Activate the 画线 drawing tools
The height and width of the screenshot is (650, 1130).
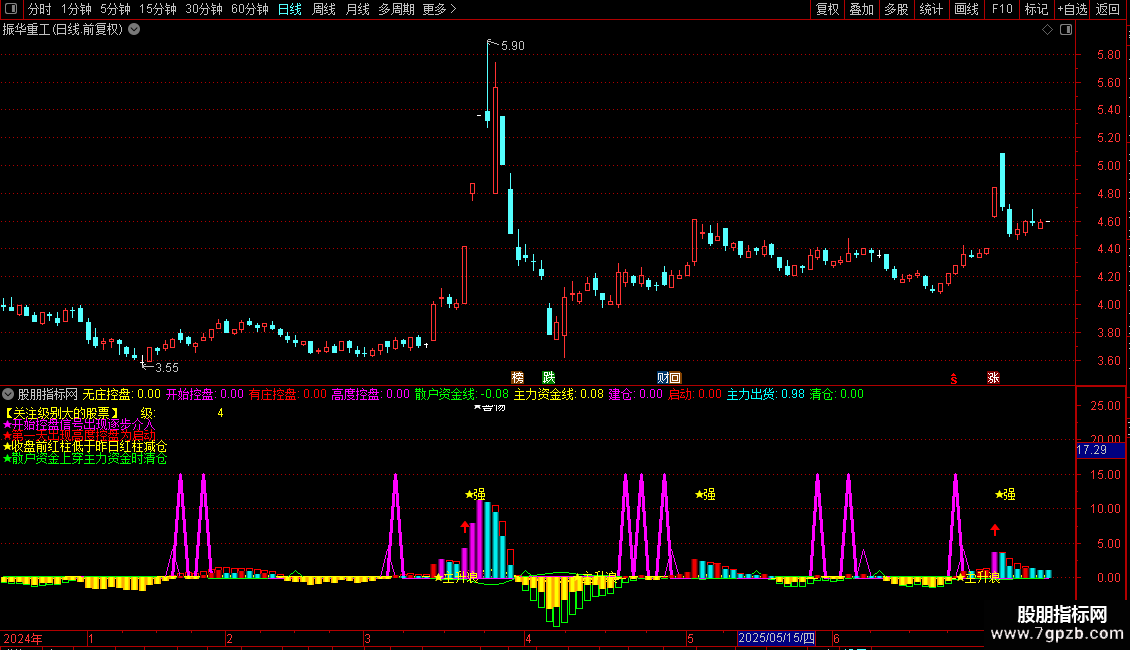coord(966,9)
